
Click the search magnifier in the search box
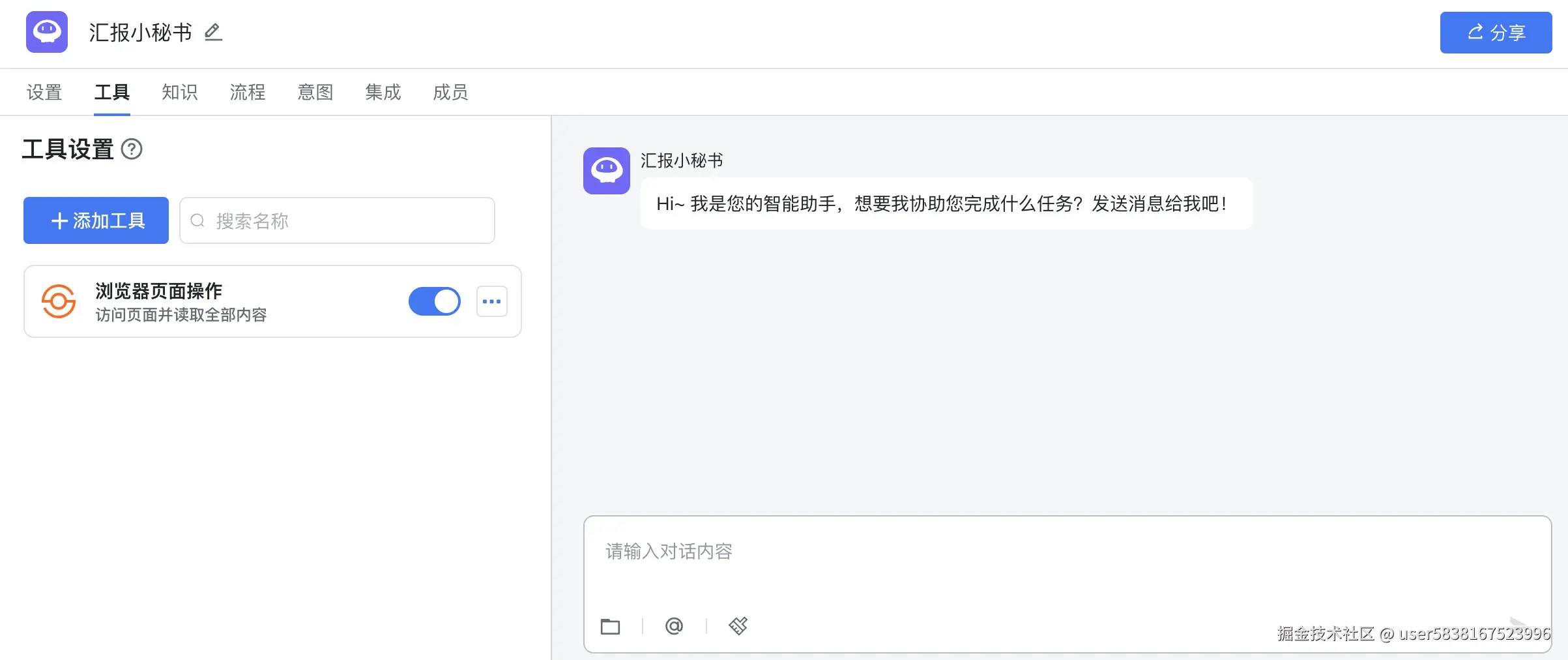(198, 221)
